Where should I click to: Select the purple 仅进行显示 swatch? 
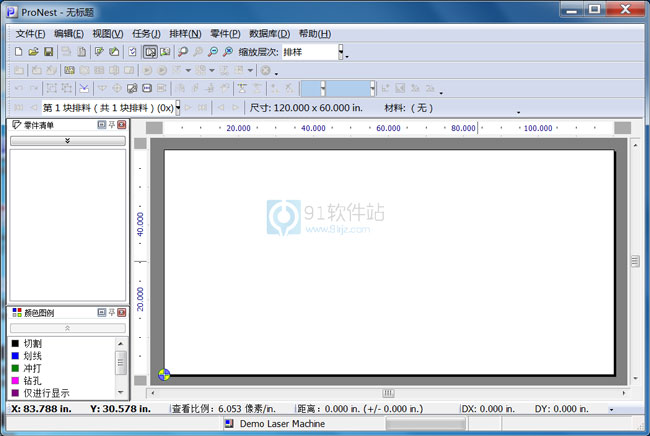pyautogui.click(x=15, y=392)
